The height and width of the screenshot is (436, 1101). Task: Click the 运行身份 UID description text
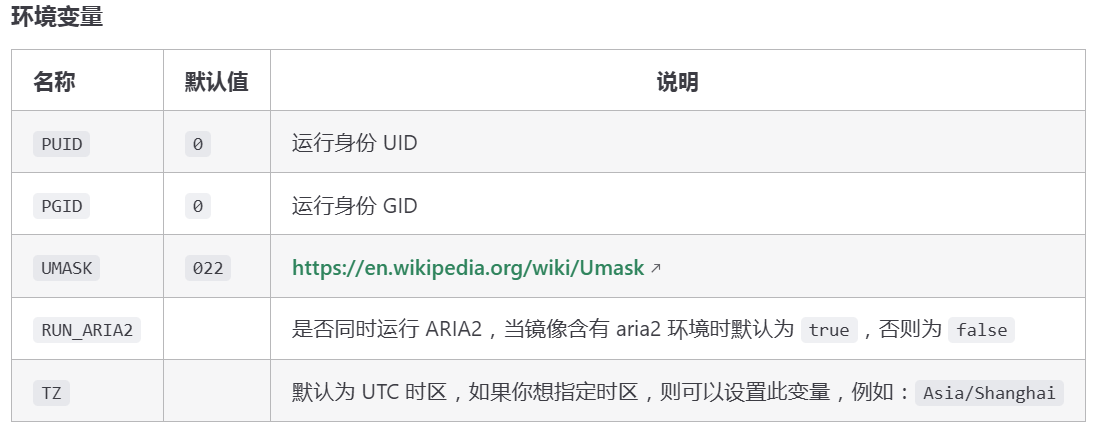355,143
